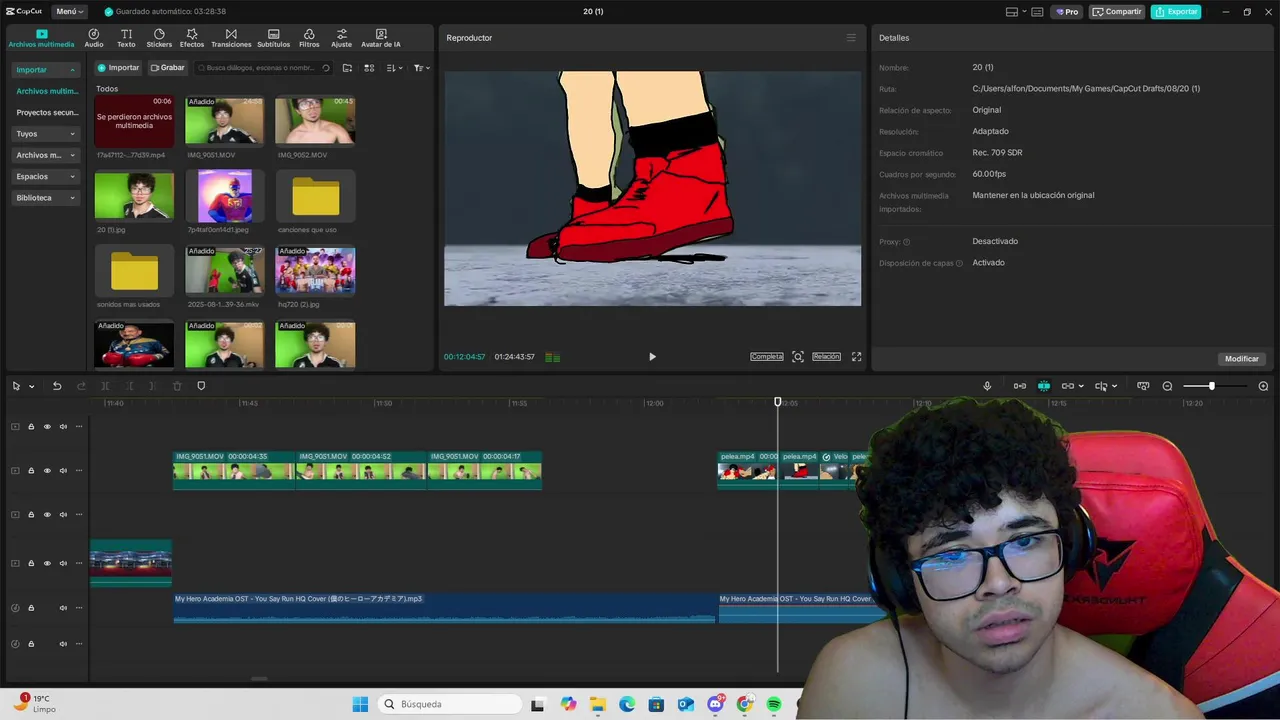The image size is (1280, 720).
Task: Open the Audio tab
Action: (94, 38)
